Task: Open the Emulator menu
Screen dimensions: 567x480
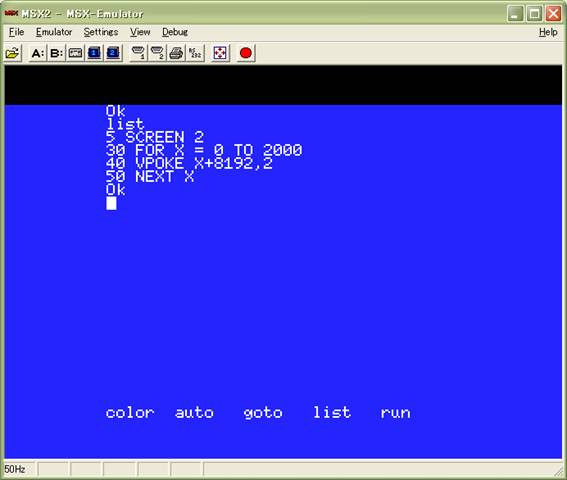Action: [x=54, y=32]
